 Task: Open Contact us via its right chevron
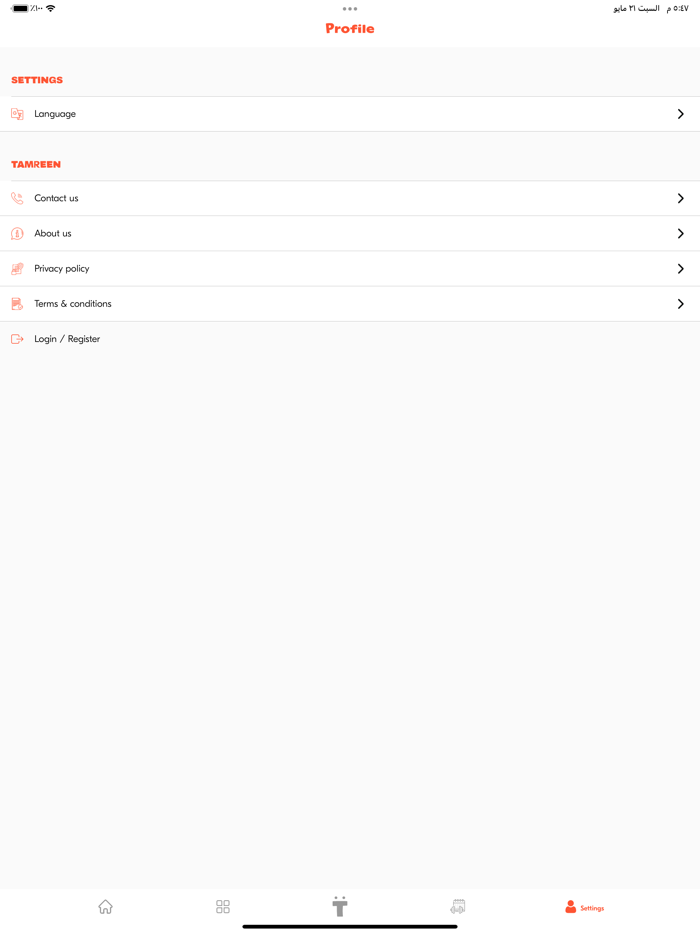[681, 197]
